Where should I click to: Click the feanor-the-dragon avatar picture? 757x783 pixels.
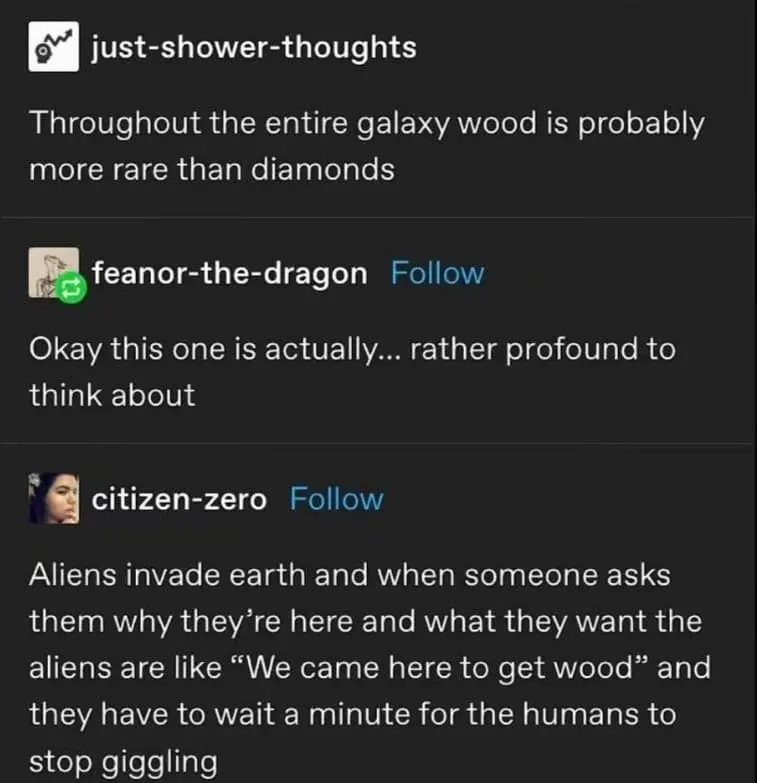click(x=53, y=273)
